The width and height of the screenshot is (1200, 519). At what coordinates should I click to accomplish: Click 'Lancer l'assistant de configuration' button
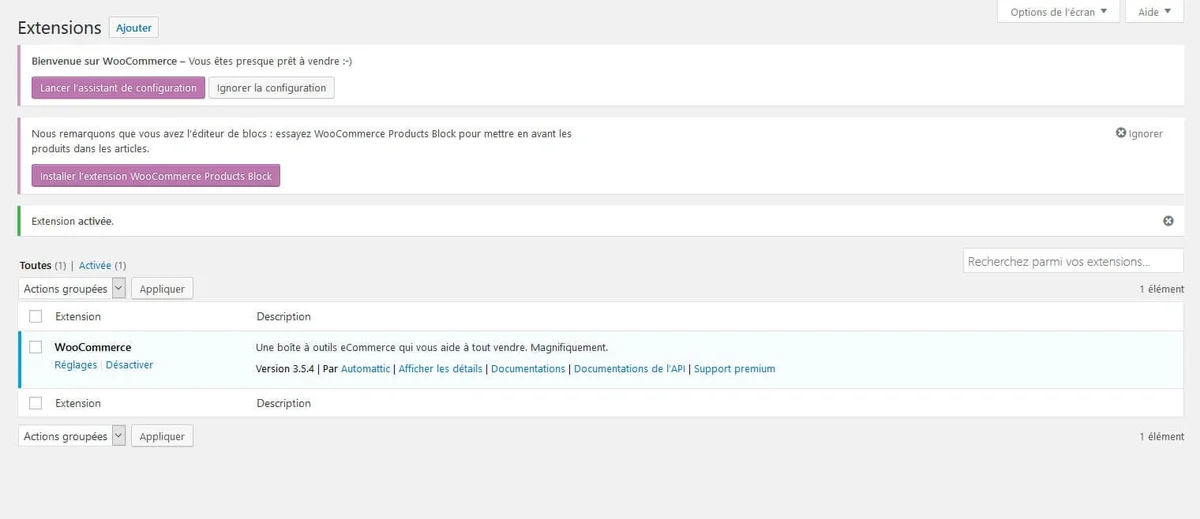[118, 88]
